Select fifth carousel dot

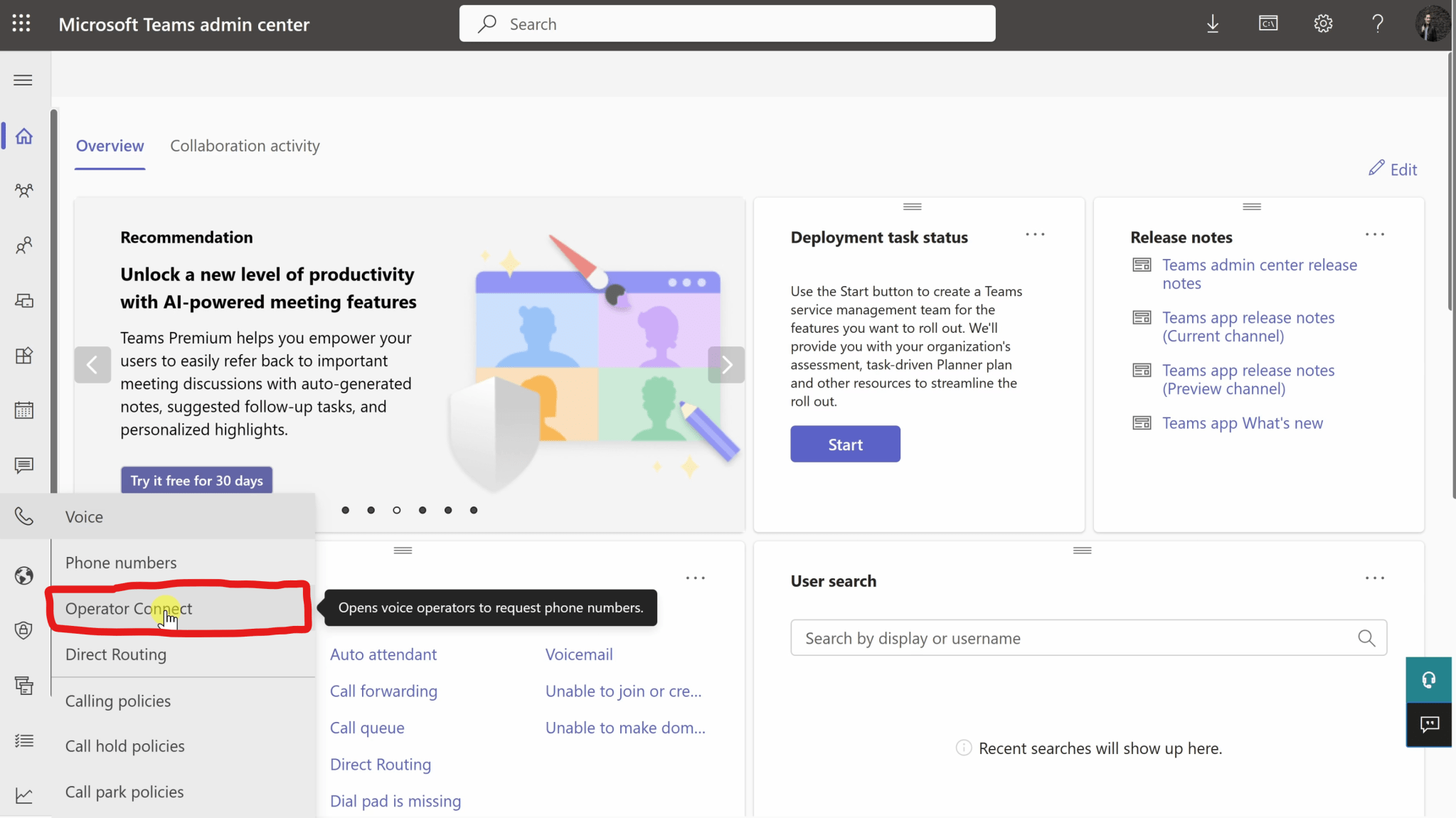click(448, 510)
